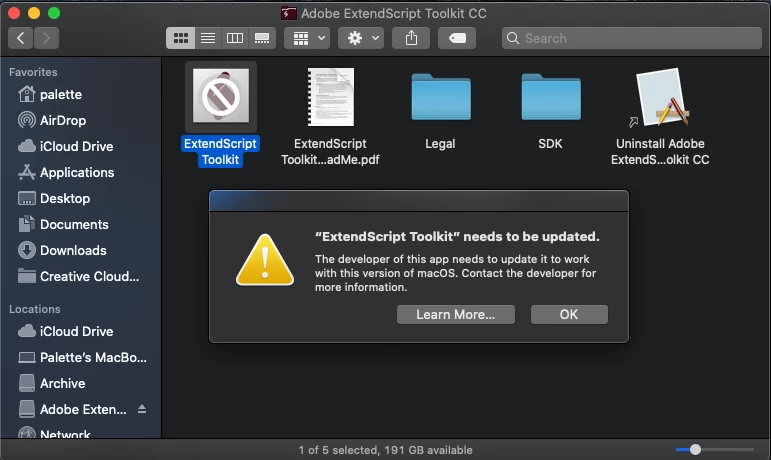Viewport: 771px width, 460px height.
Task: Click Learn More… in the dialog
Action: (456, 315)
